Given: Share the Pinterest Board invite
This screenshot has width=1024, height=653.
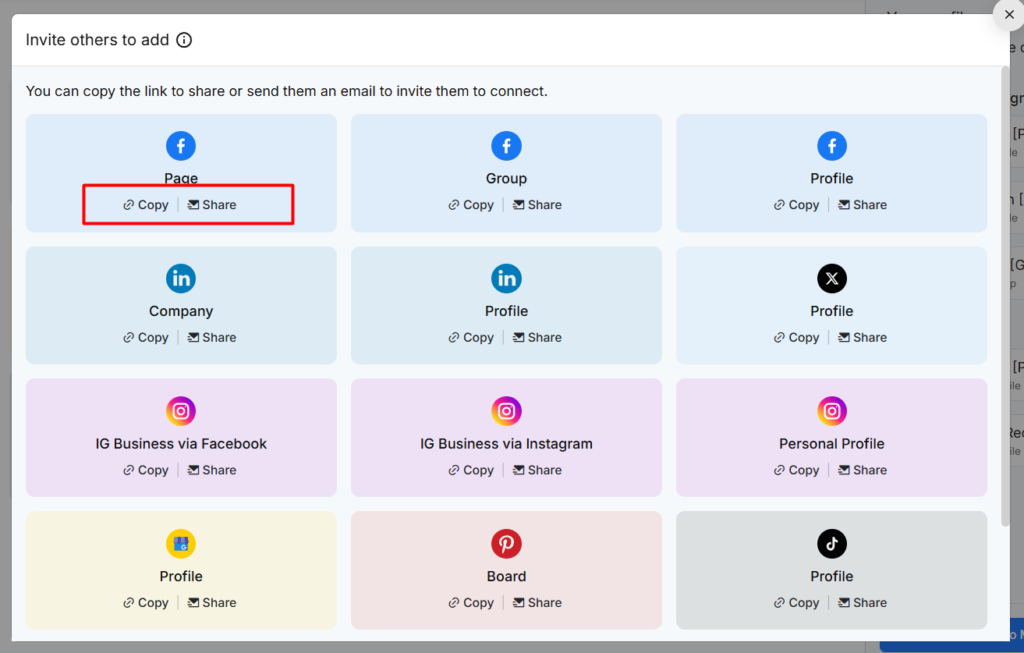Looking at the screenshot, I should pos(537,603).
